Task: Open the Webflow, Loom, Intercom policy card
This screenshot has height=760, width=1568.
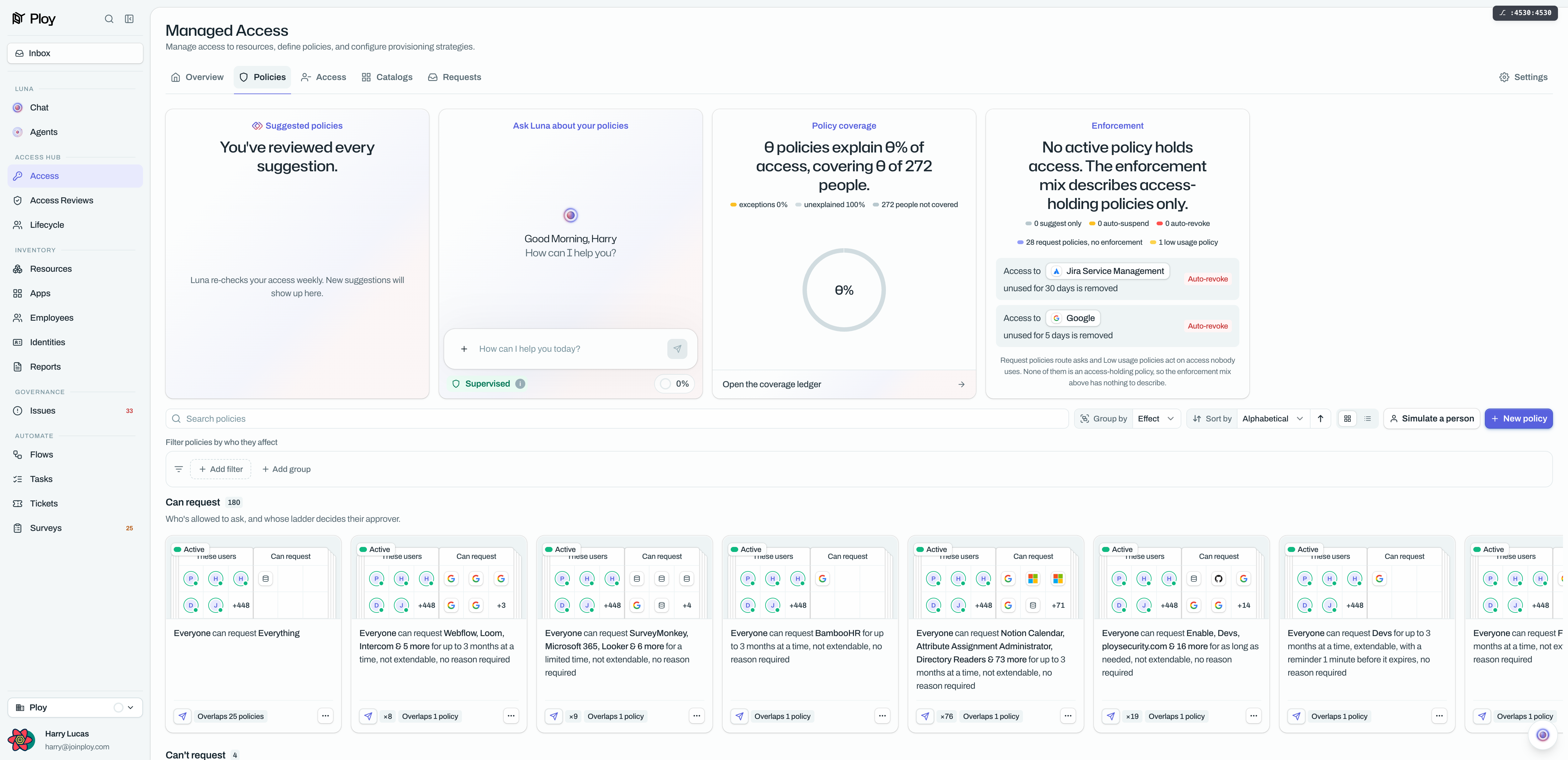Action: point(439,634)
